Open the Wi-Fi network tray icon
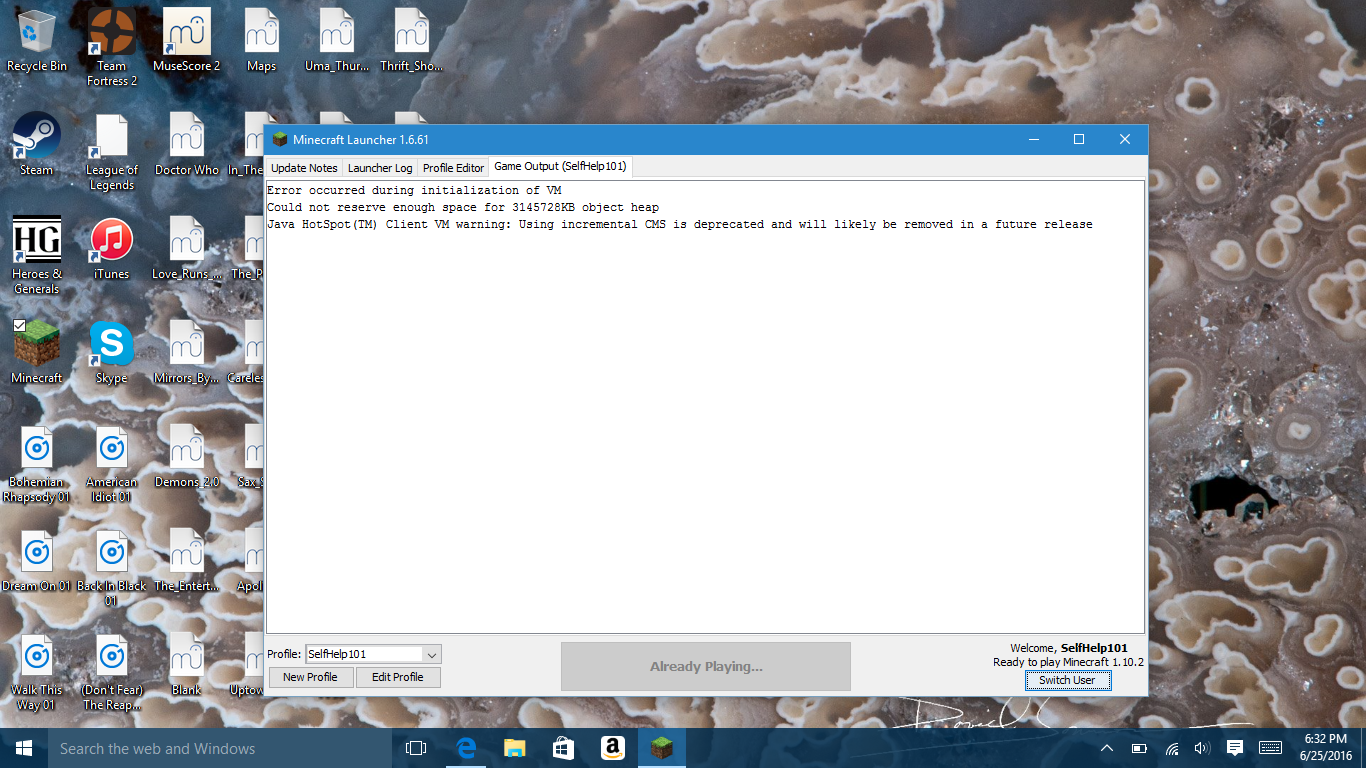 click(1171, 748)
